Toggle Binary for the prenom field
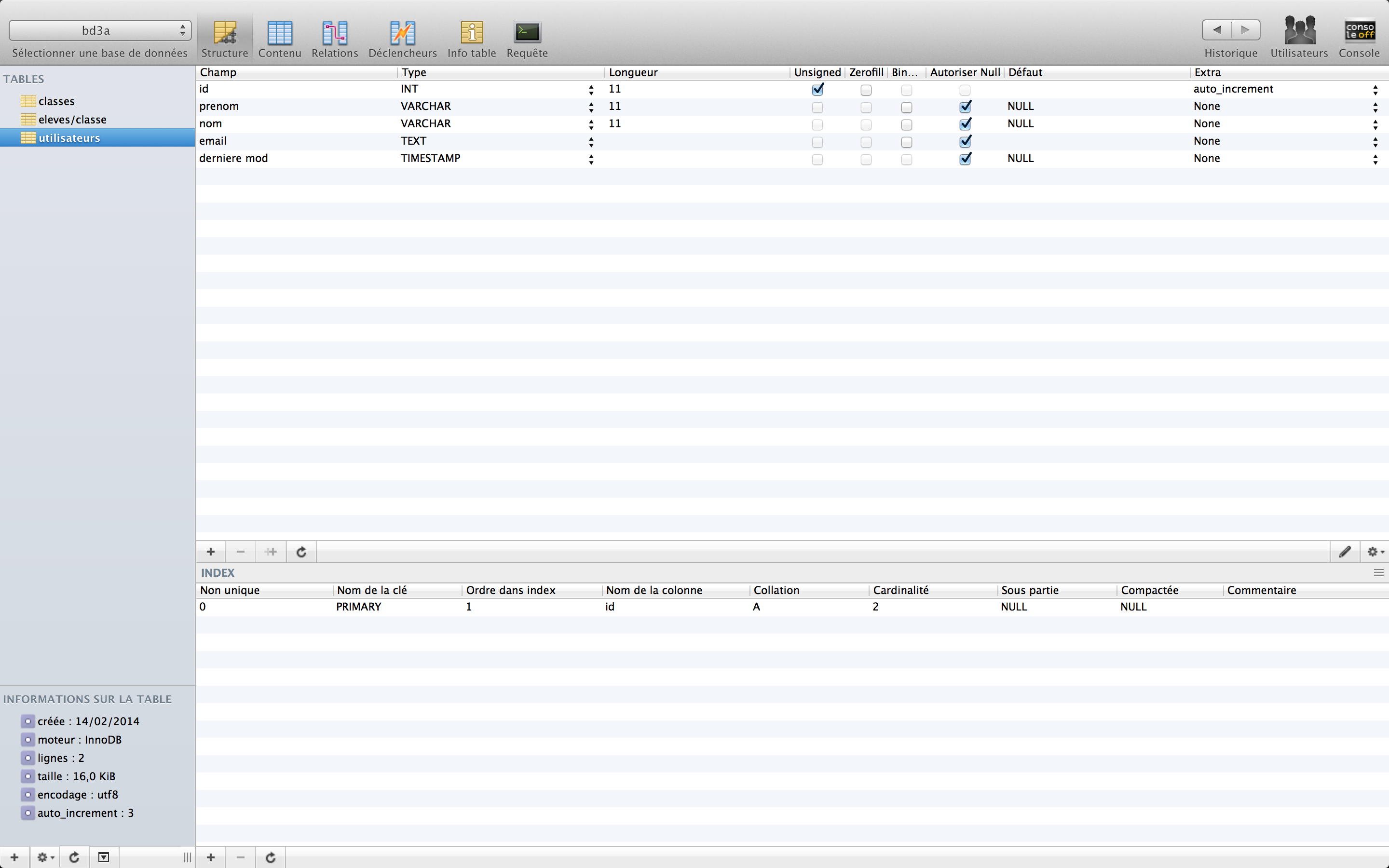1389x868 pixels. click(907, 108)
